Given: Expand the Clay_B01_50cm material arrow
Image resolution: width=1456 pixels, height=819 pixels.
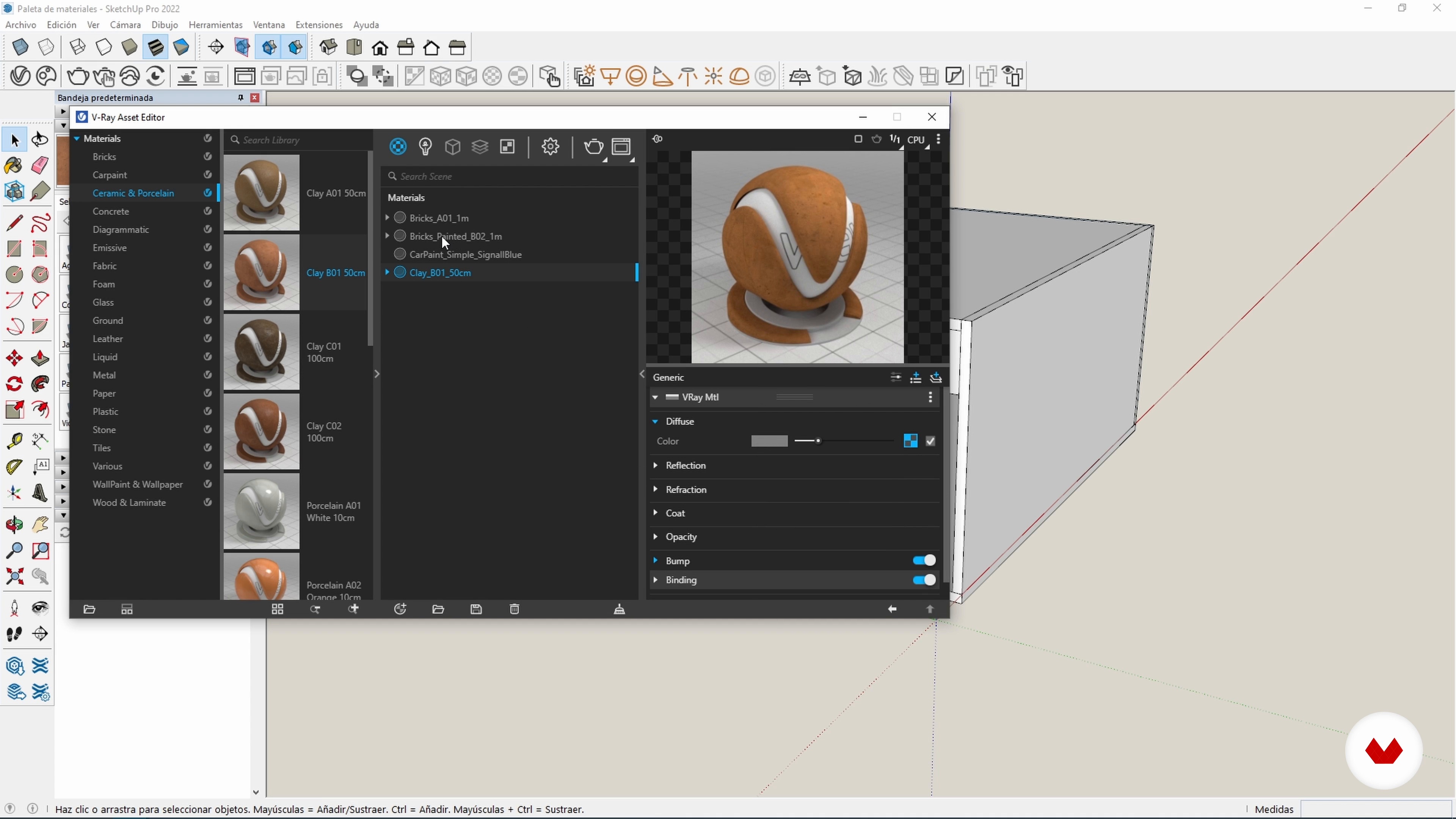Looking at the screenshot, I should 387,273.
